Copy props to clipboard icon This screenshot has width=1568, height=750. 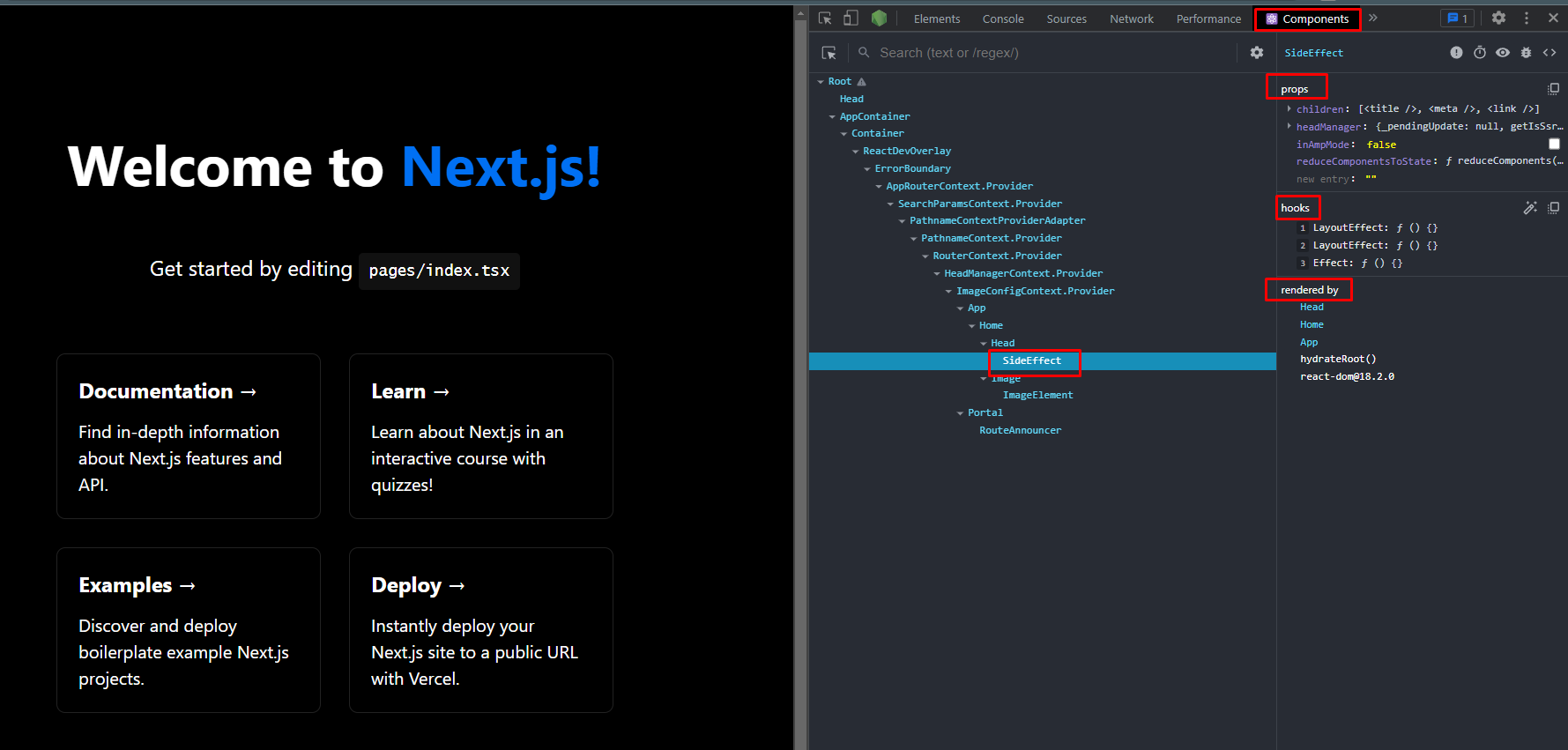(x=1553, y=89)
